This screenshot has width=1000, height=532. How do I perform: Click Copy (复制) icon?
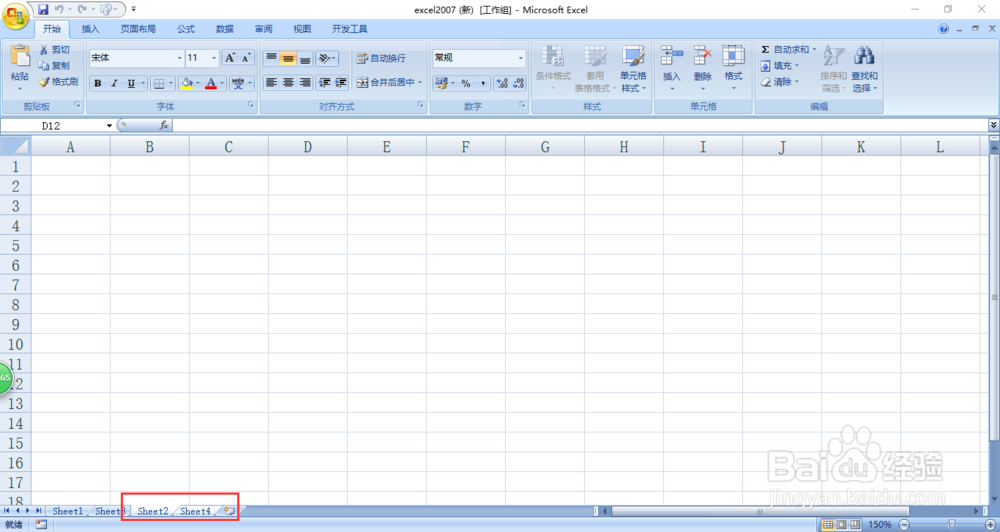tap(43, 66)
